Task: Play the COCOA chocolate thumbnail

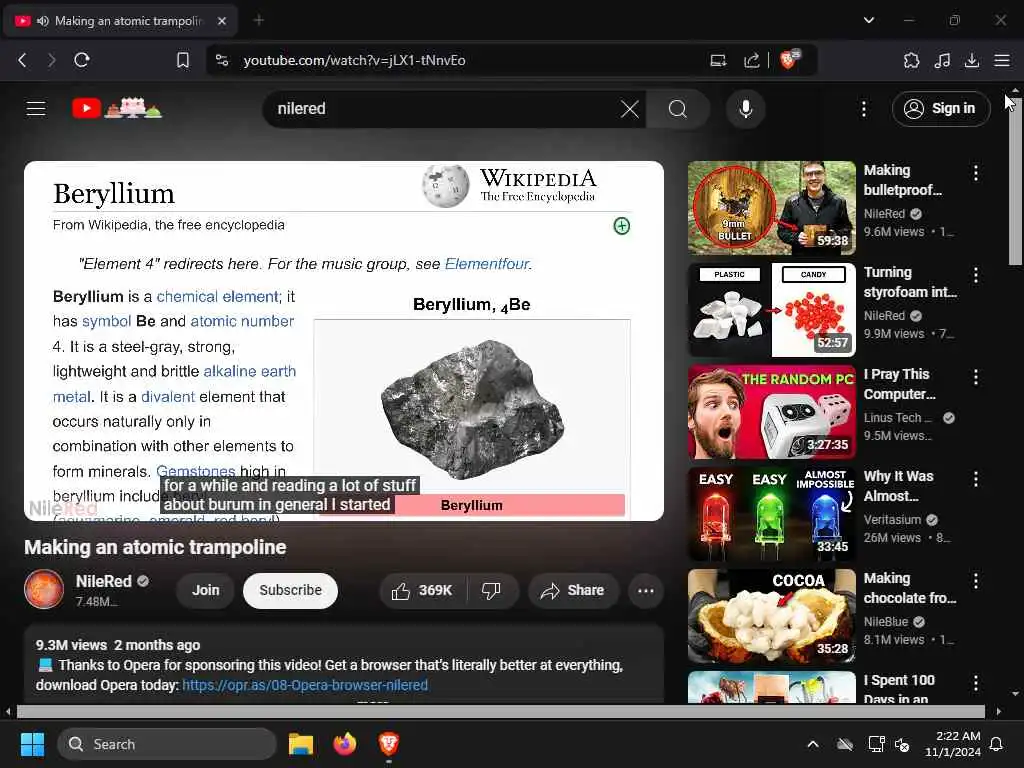Action: tap(771, 616)
